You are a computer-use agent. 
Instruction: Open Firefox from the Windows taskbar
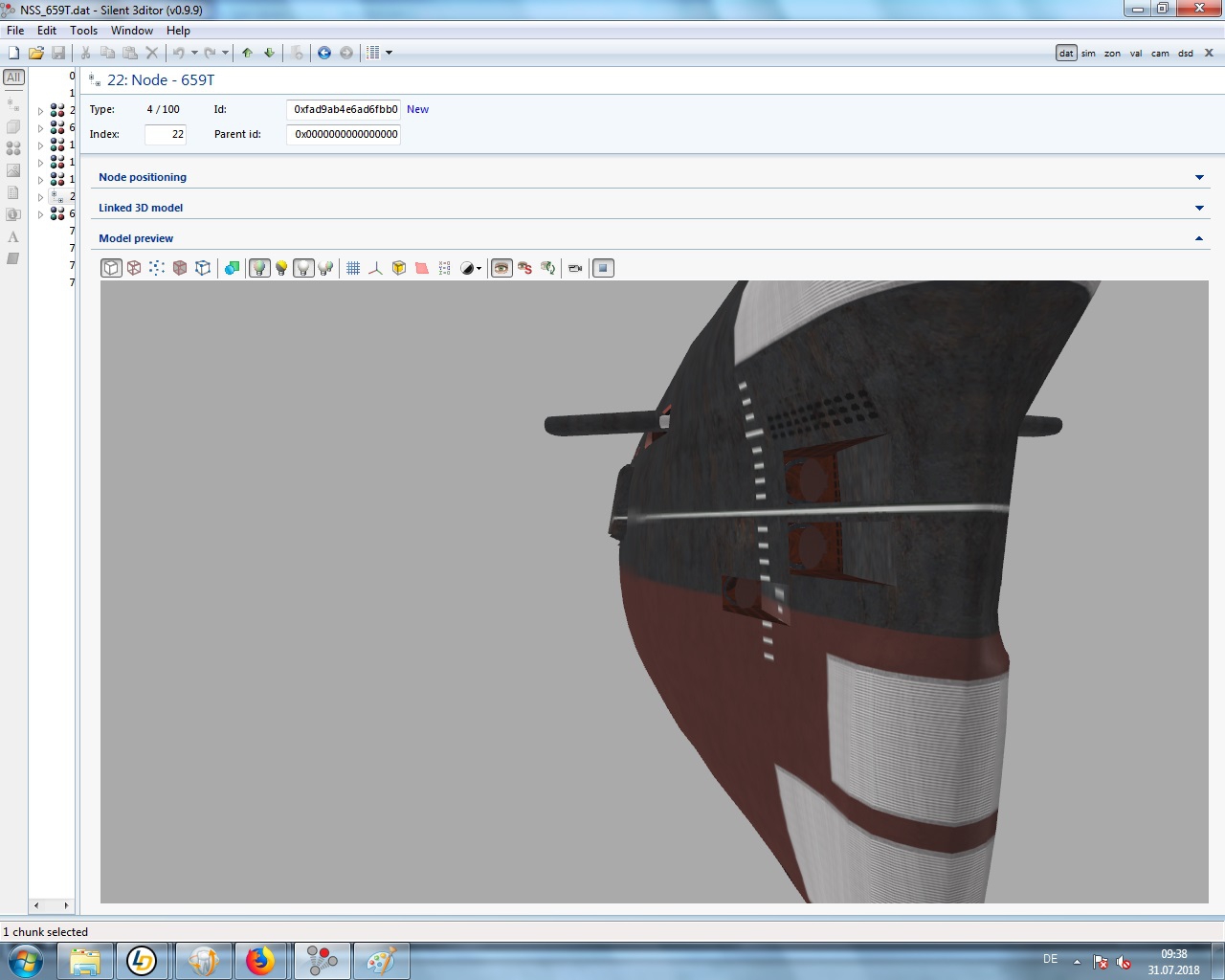[259, 961]
